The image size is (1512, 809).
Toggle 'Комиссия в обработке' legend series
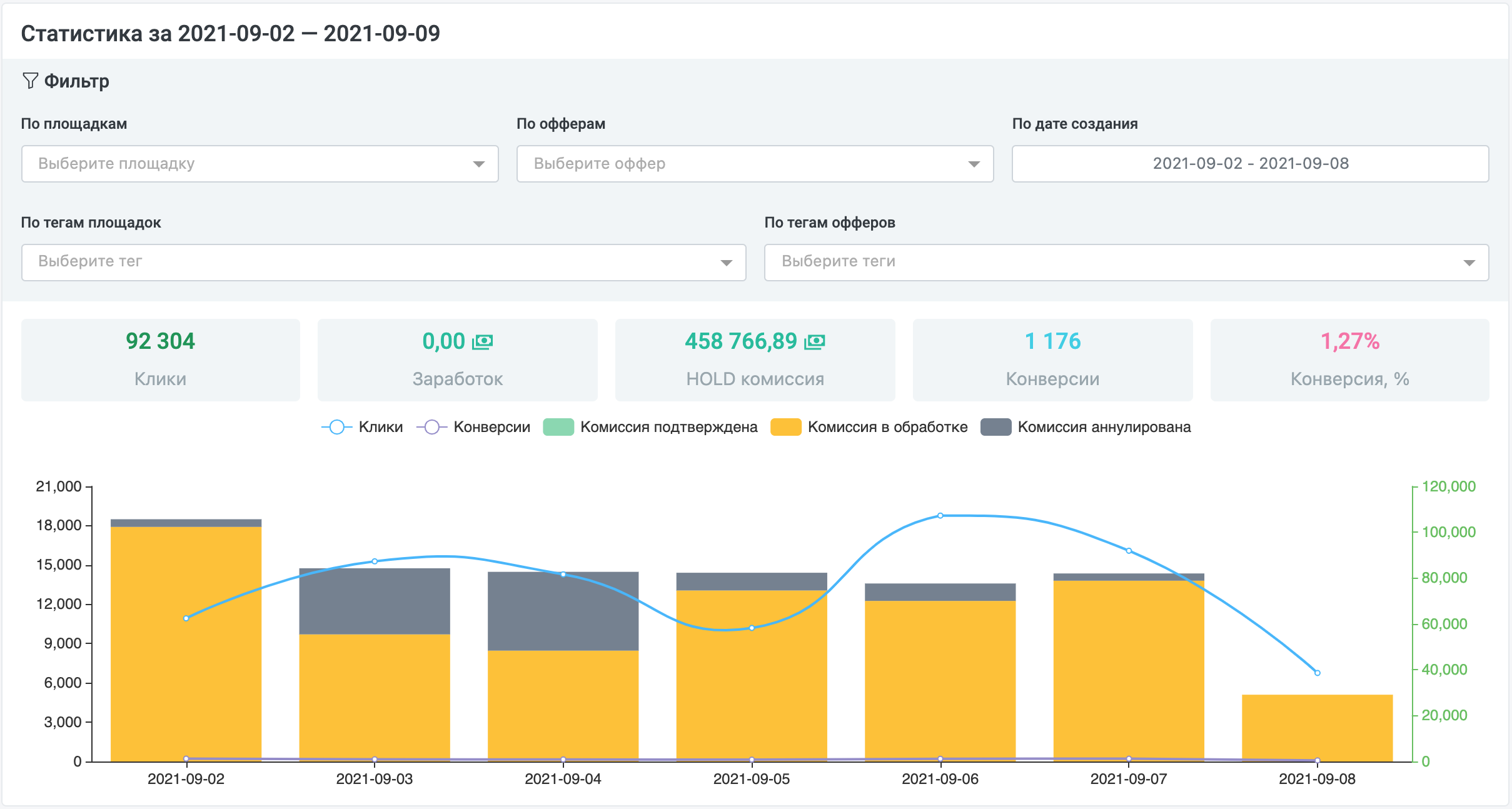click(869, 427)
